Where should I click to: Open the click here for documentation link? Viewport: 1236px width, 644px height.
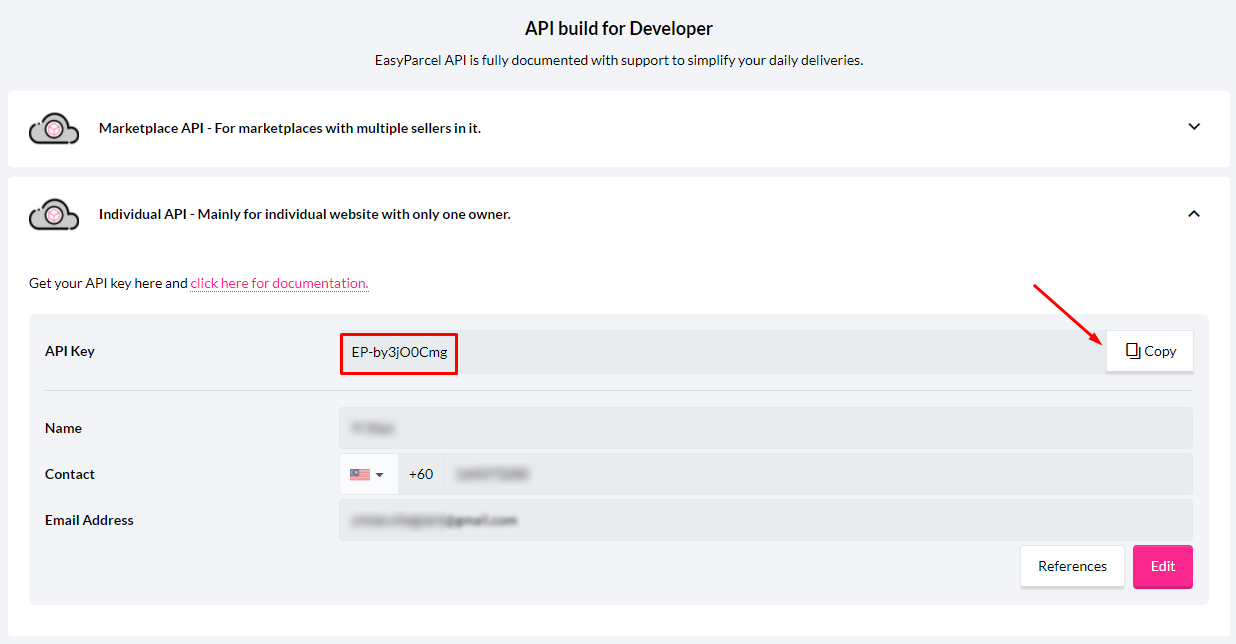click(x=280, y=283)
